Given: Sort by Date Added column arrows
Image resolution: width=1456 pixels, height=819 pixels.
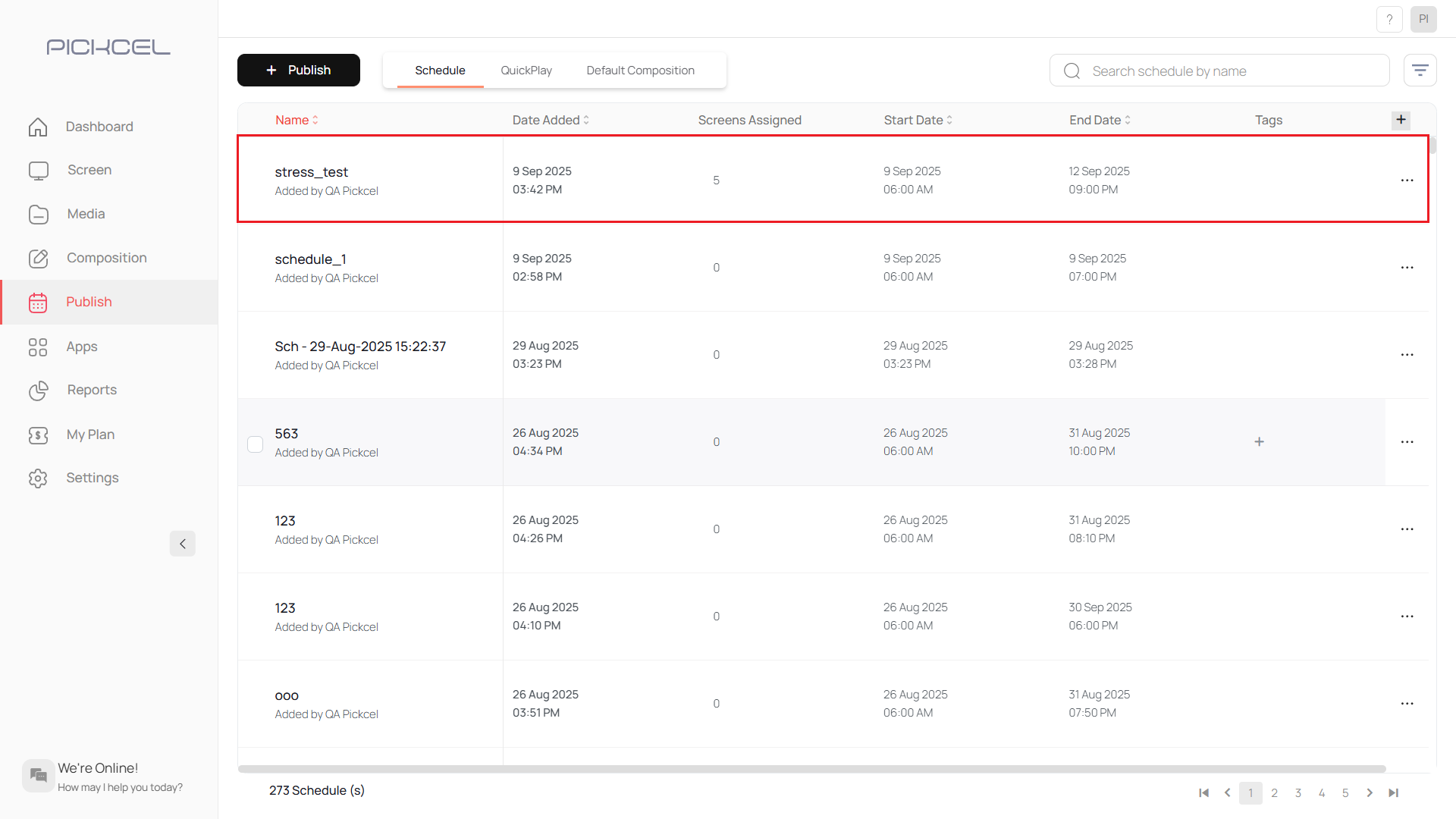Looking at the screenshot, I should pyautogui.click(x=586, y=120).
